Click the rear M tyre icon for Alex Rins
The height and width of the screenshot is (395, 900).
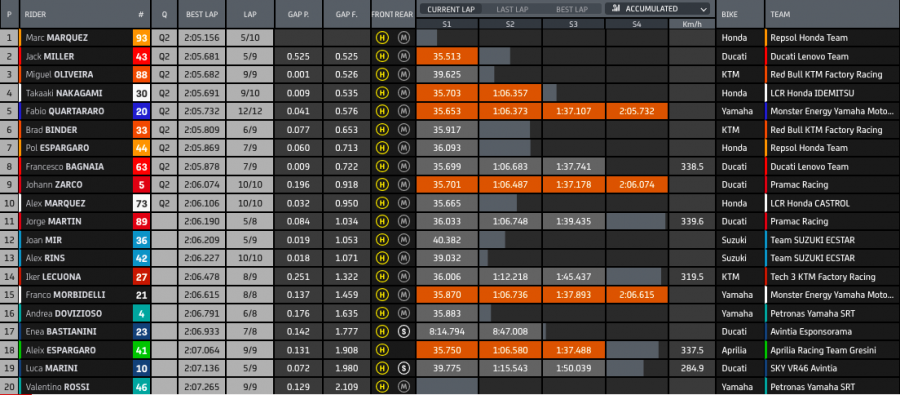tap(403, 258)
